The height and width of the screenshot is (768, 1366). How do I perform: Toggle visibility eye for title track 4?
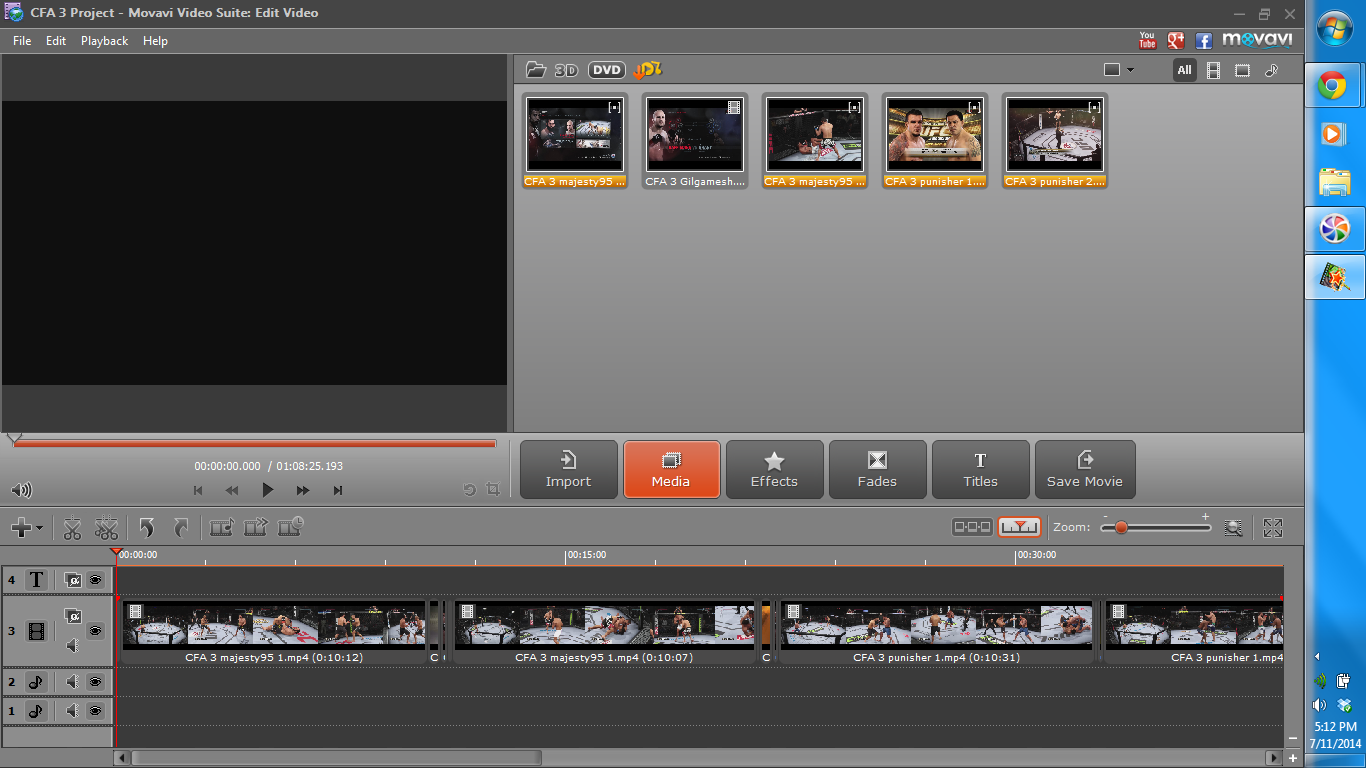point(95,580)
